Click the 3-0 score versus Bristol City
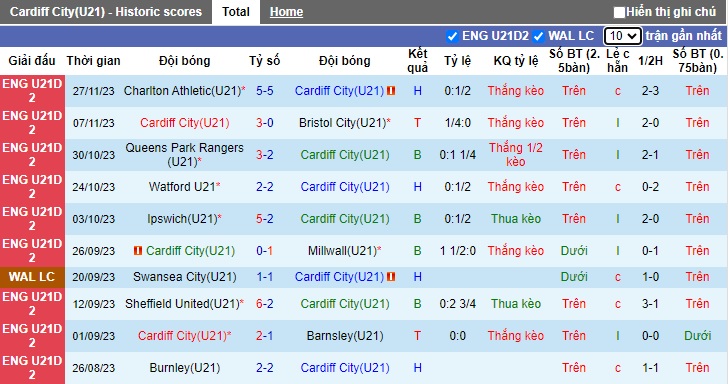This screenshot has width=728, height=384. coord(265,123)
